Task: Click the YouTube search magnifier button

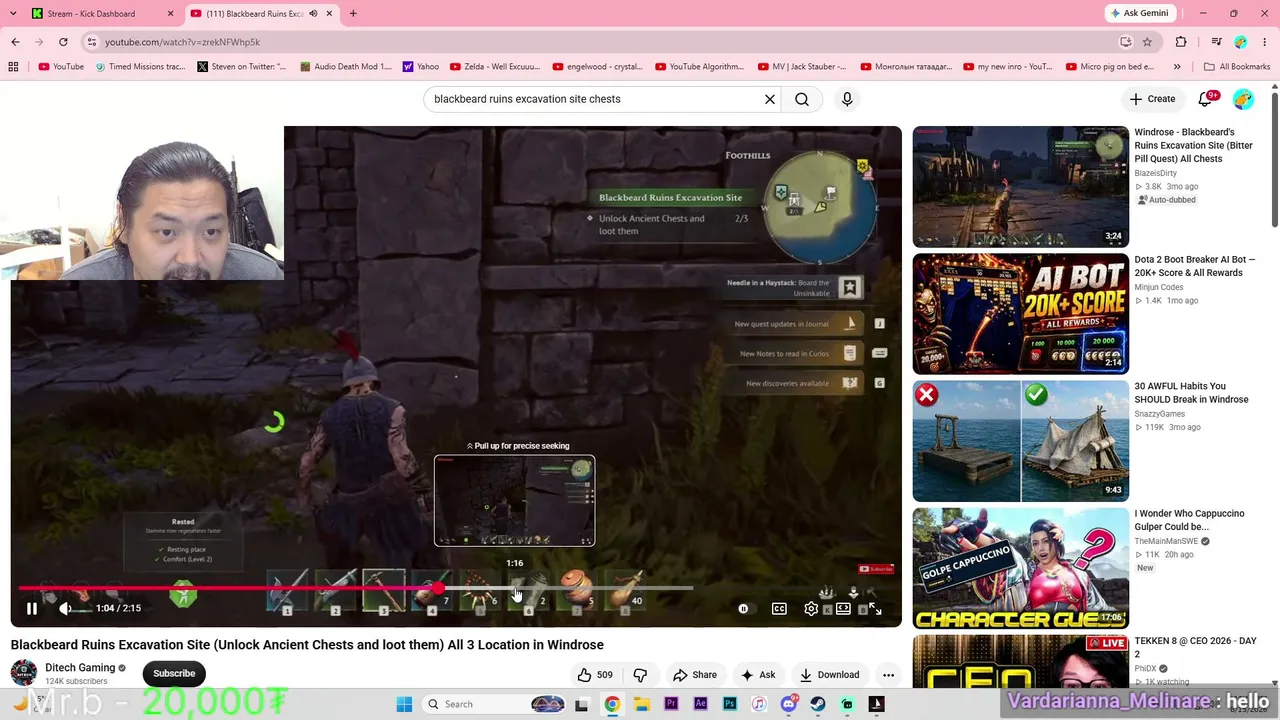Action: click(802, 99)
